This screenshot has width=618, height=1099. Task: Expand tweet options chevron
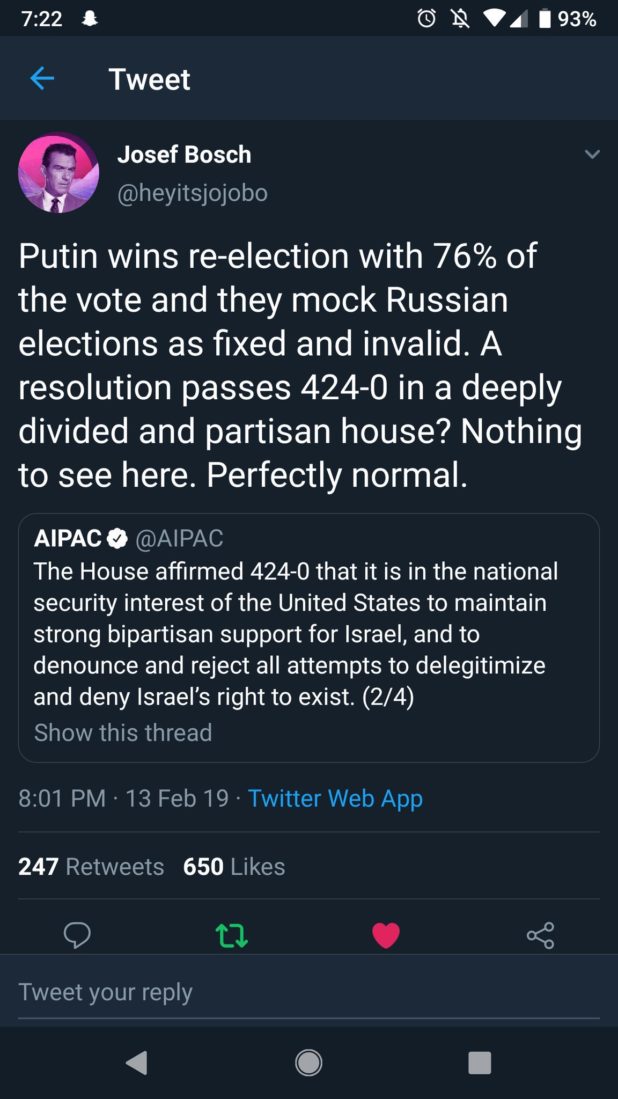(592, 155)
